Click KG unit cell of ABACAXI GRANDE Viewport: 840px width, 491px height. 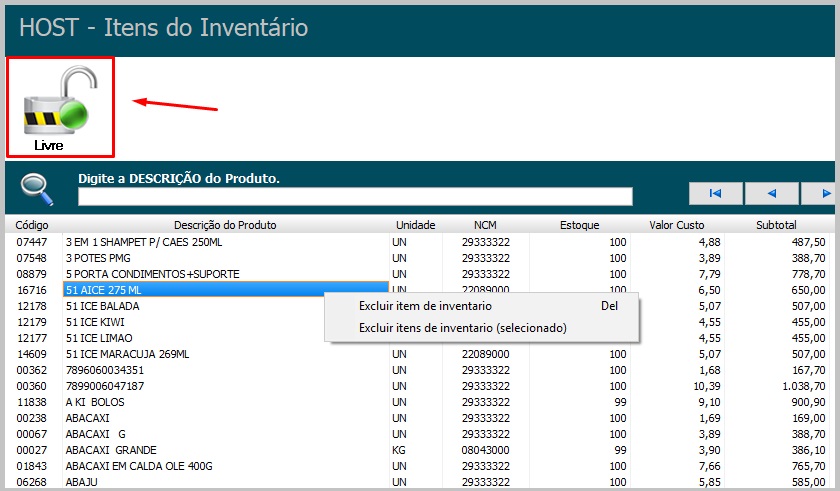pos(399,450)
